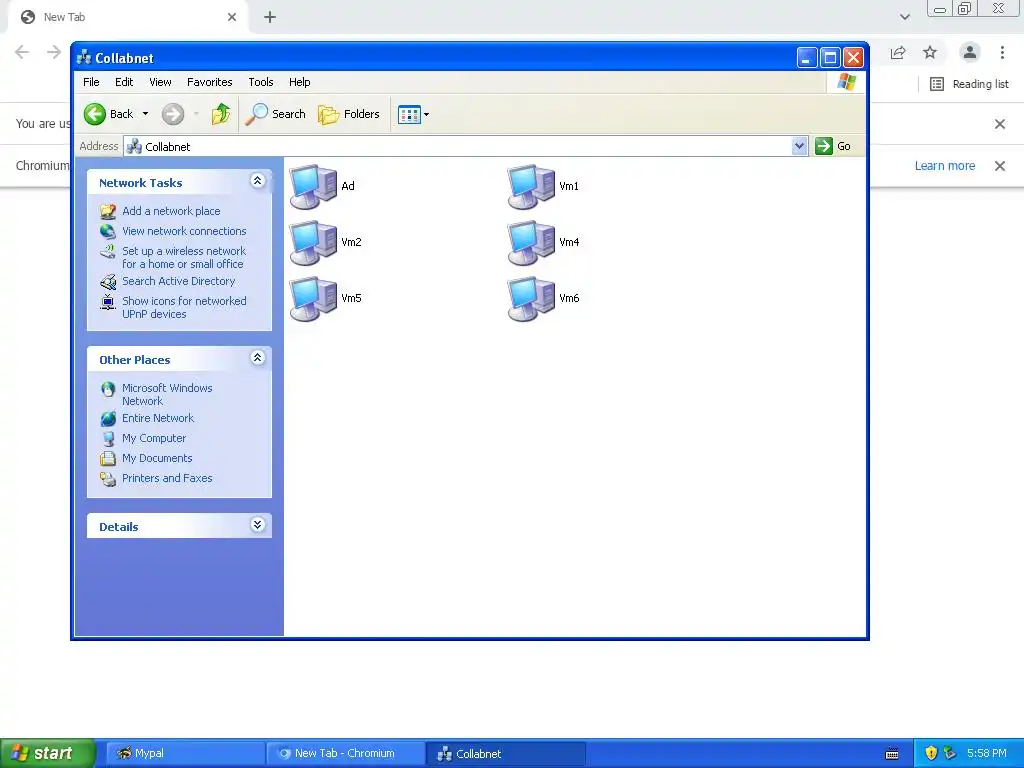Select the New Tab tab in Chromium
The height and width of the screenshot is (768, 1024).
point(128,17)
